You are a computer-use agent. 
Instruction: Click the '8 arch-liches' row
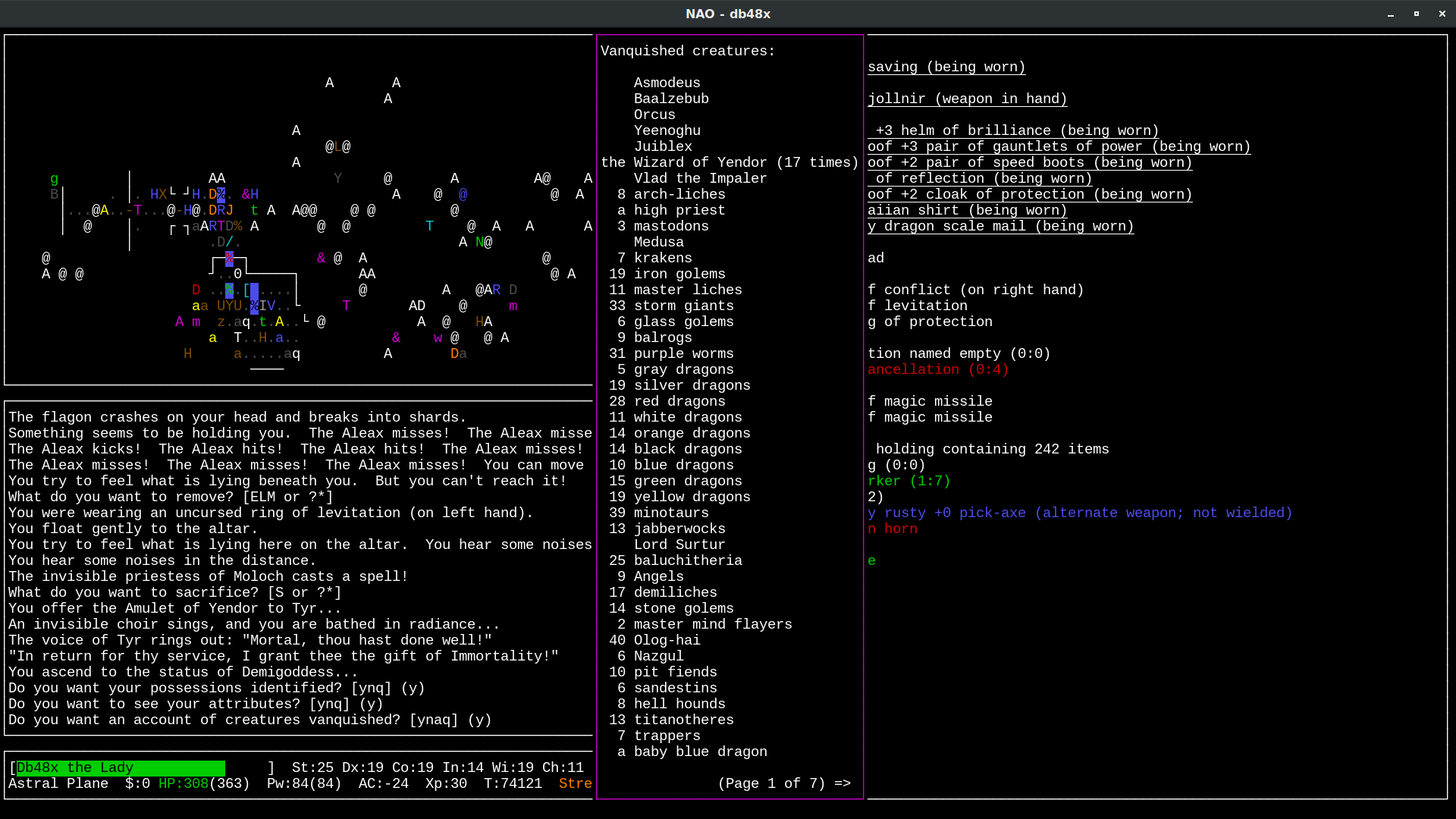[671, 194]
